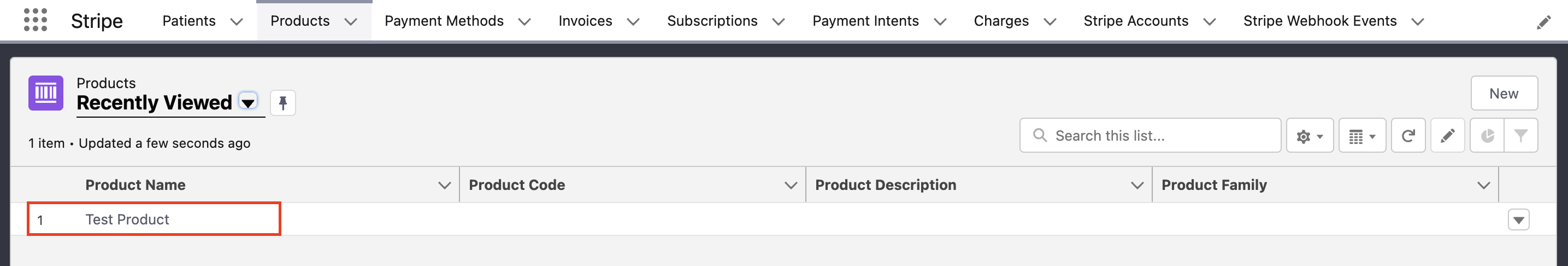Click the Products object icon
The height and width of the screenshot is (266, 1568).
46,92
